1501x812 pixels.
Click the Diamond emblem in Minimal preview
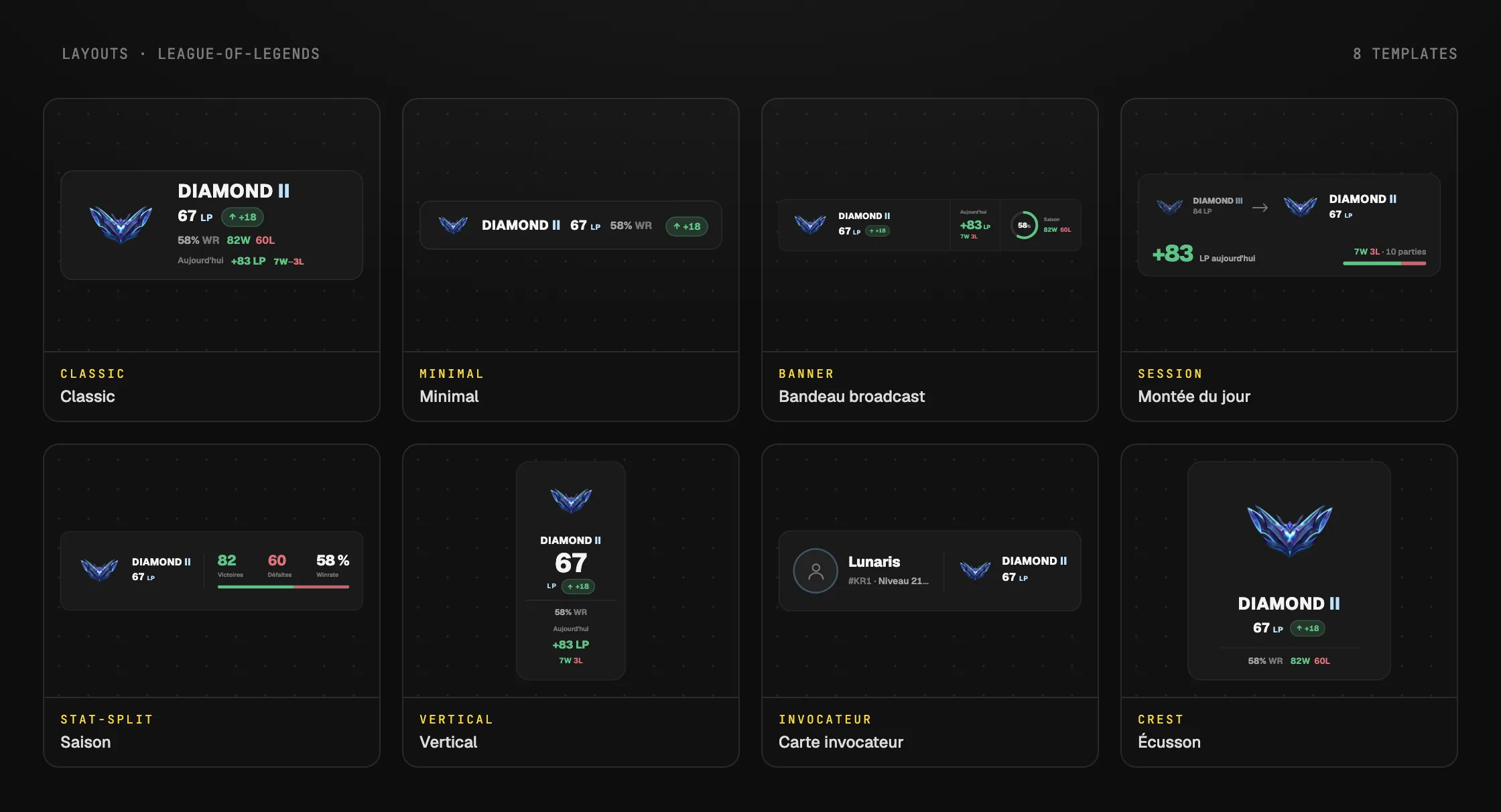pos(453,225)
